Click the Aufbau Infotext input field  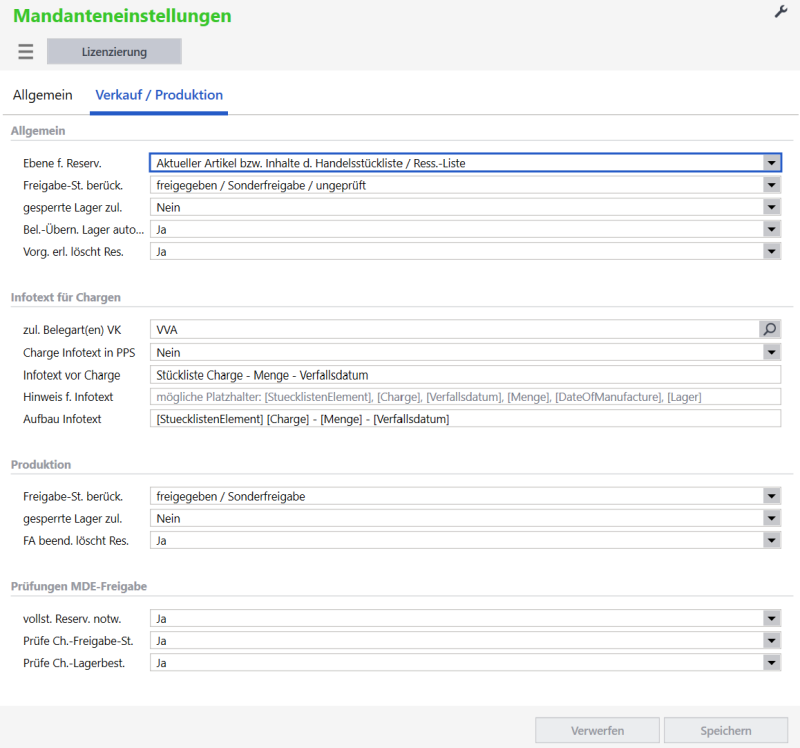click(x=465, y=419)
